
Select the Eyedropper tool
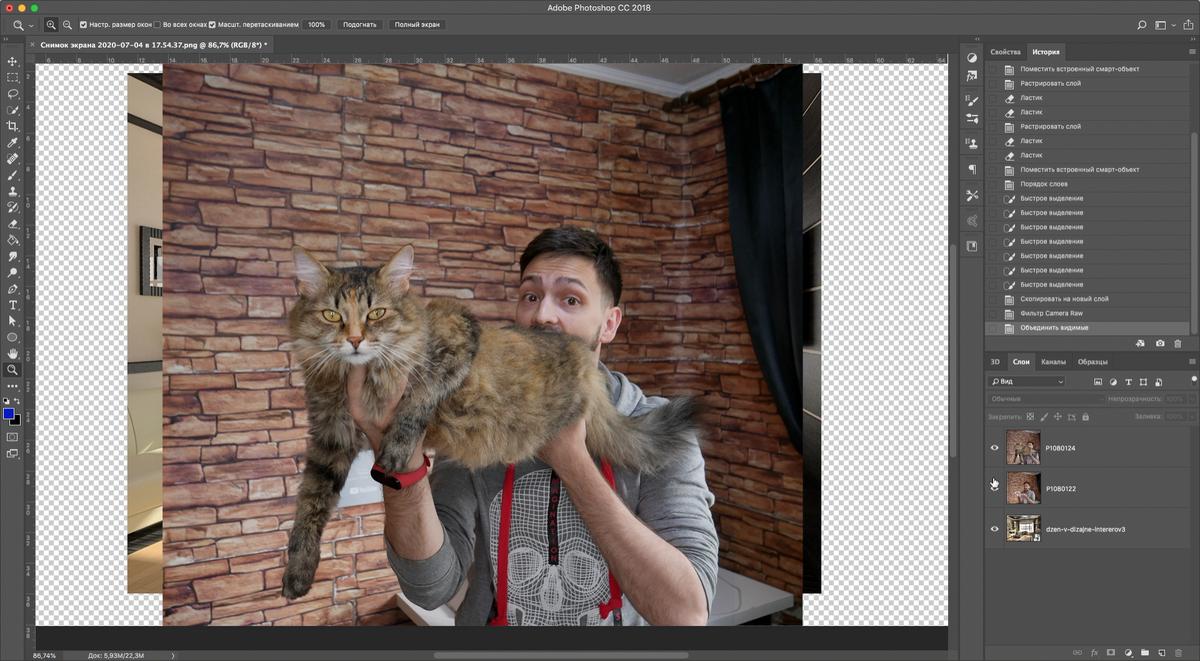pyautogui.click(x=13, y=143)
